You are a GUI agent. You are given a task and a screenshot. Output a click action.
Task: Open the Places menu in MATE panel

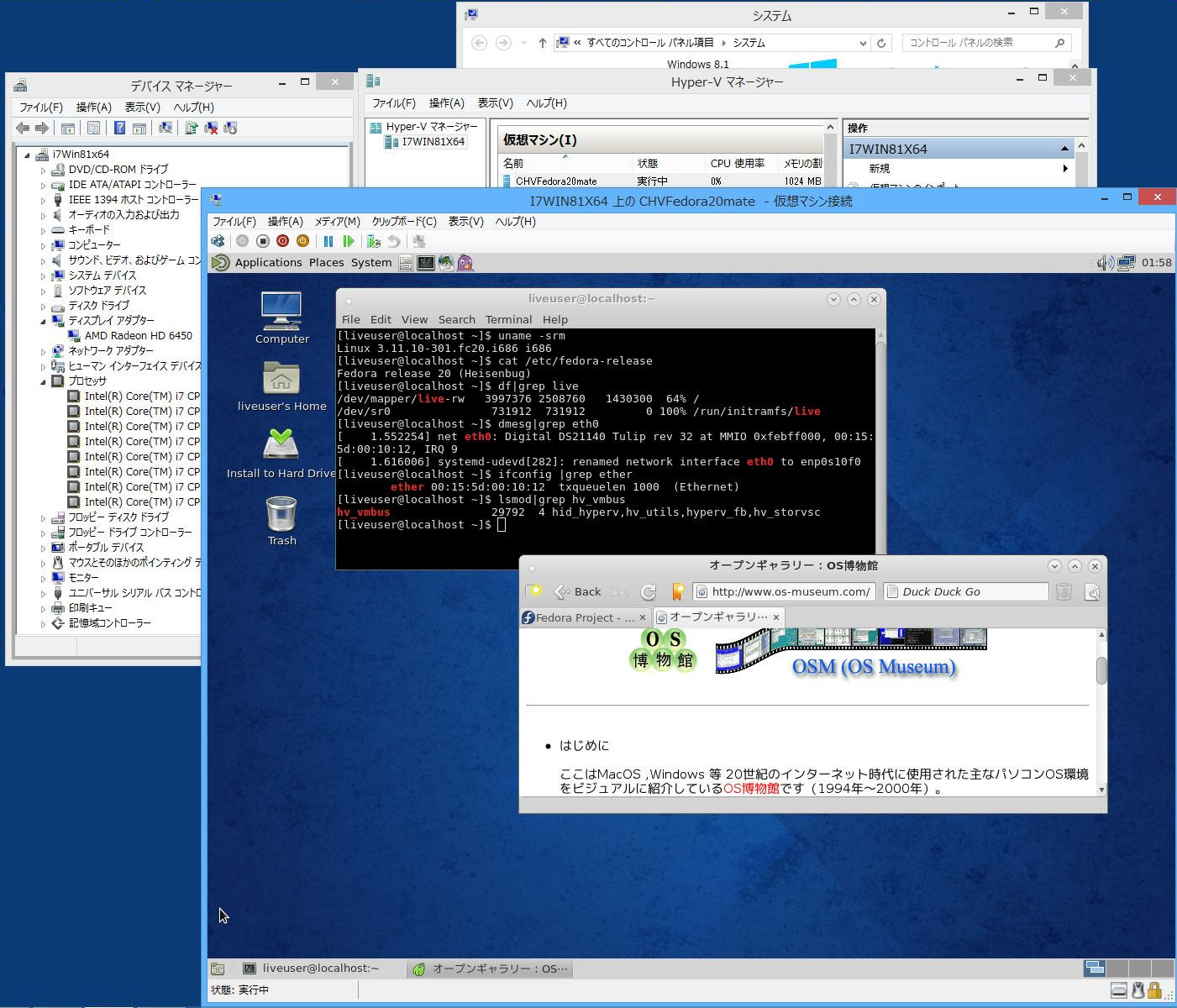pyautogui.click(x=326, y=263)
